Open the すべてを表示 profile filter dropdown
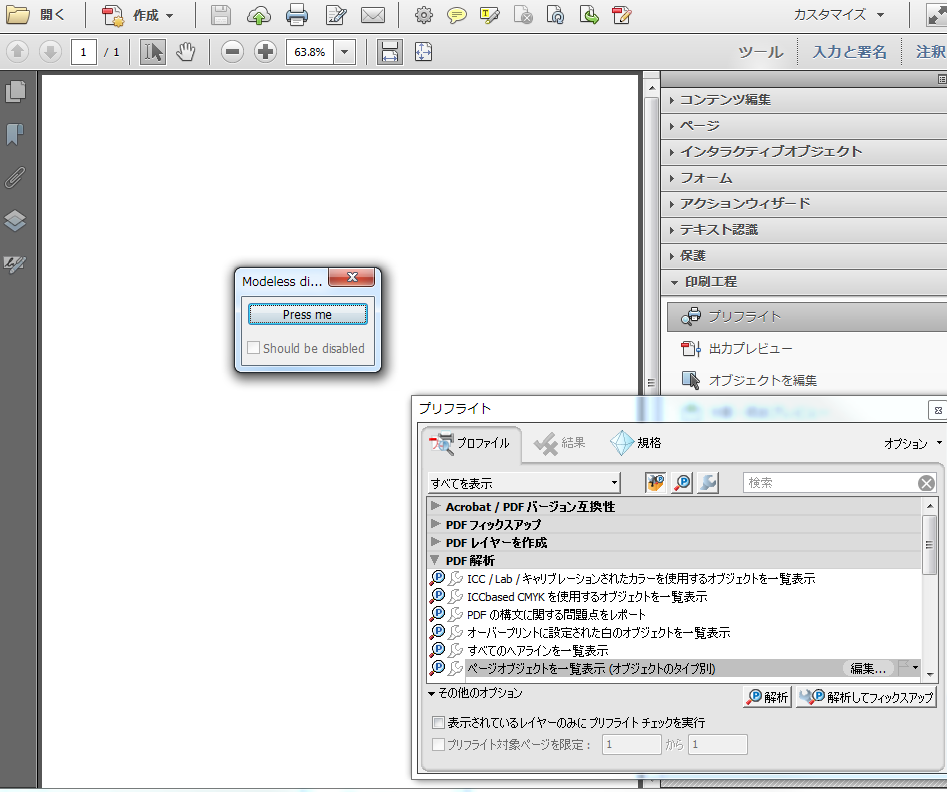 pyautogui.click(x=522, y=482)
